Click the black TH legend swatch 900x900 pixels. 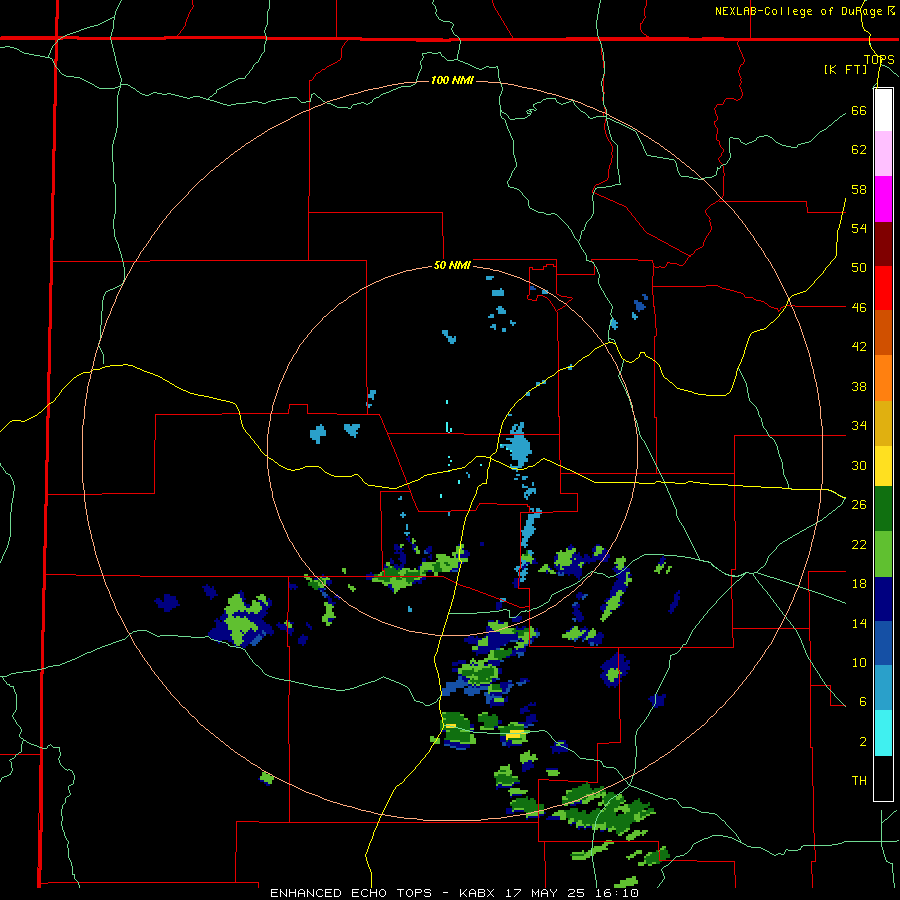point(883,778)
